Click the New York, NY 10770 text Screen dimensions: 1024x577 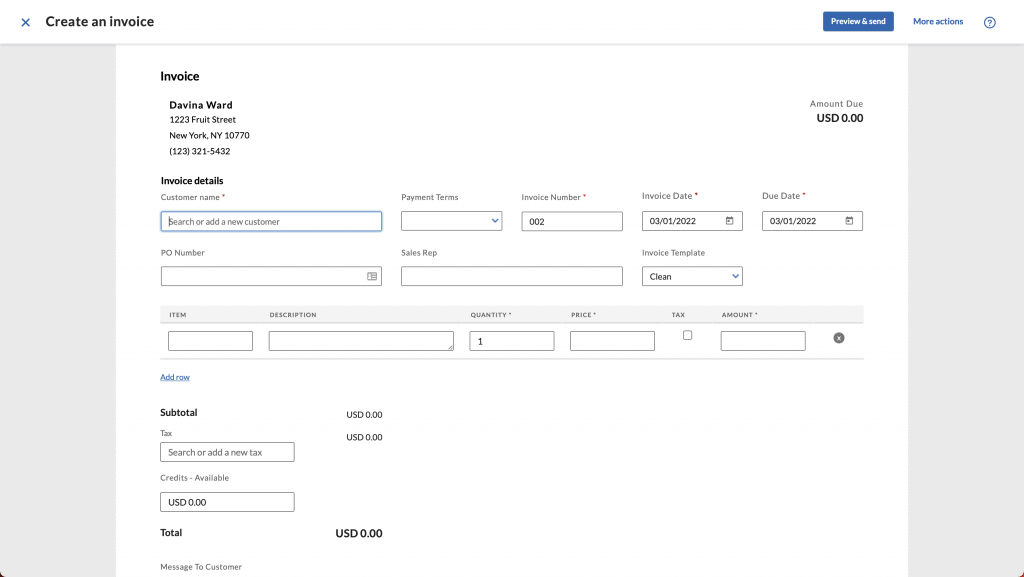pos(209,135)
